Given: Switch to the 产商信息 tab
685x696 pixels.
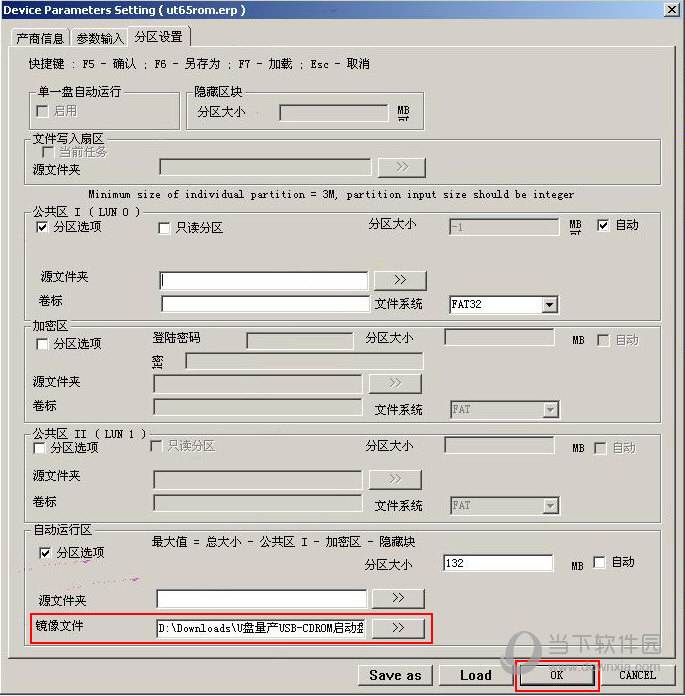Looking at the screenshot, I should [40, 39].
